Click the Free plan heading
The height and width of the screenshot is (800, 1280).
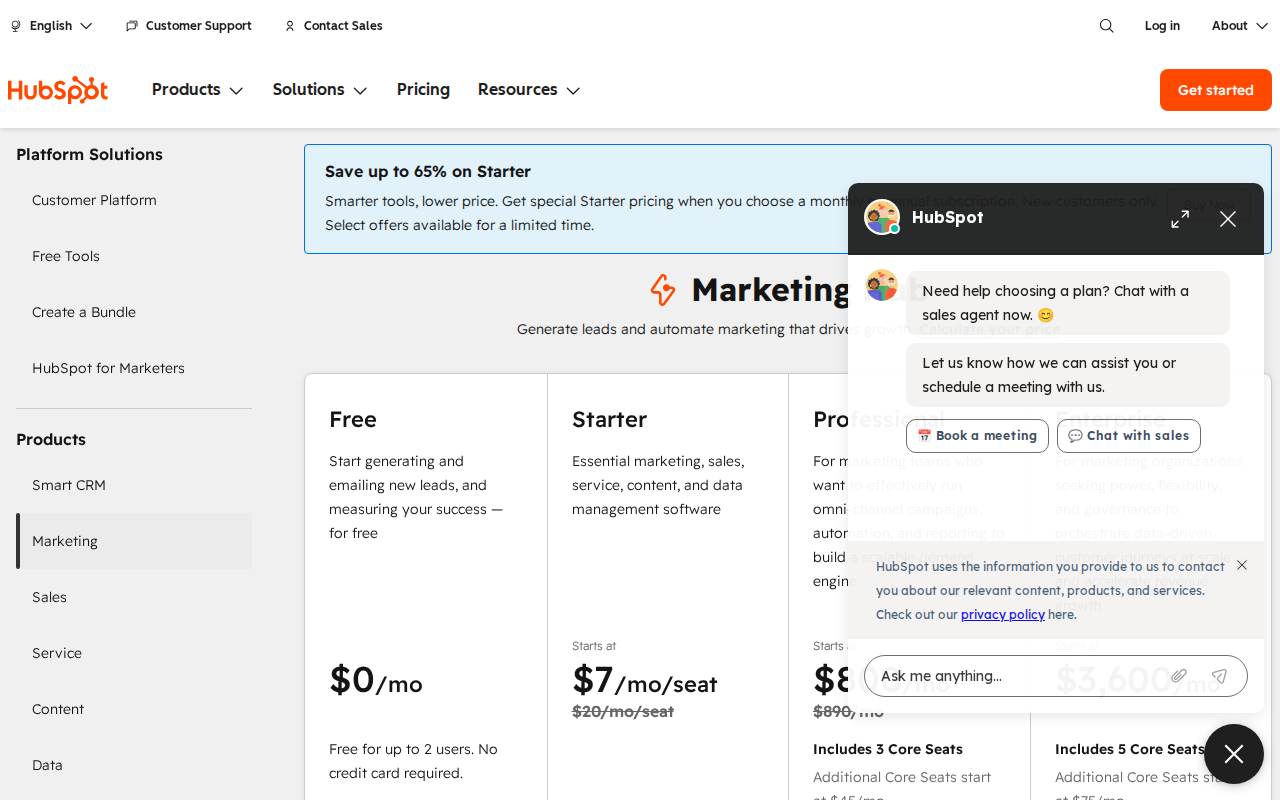click(353, 419)
